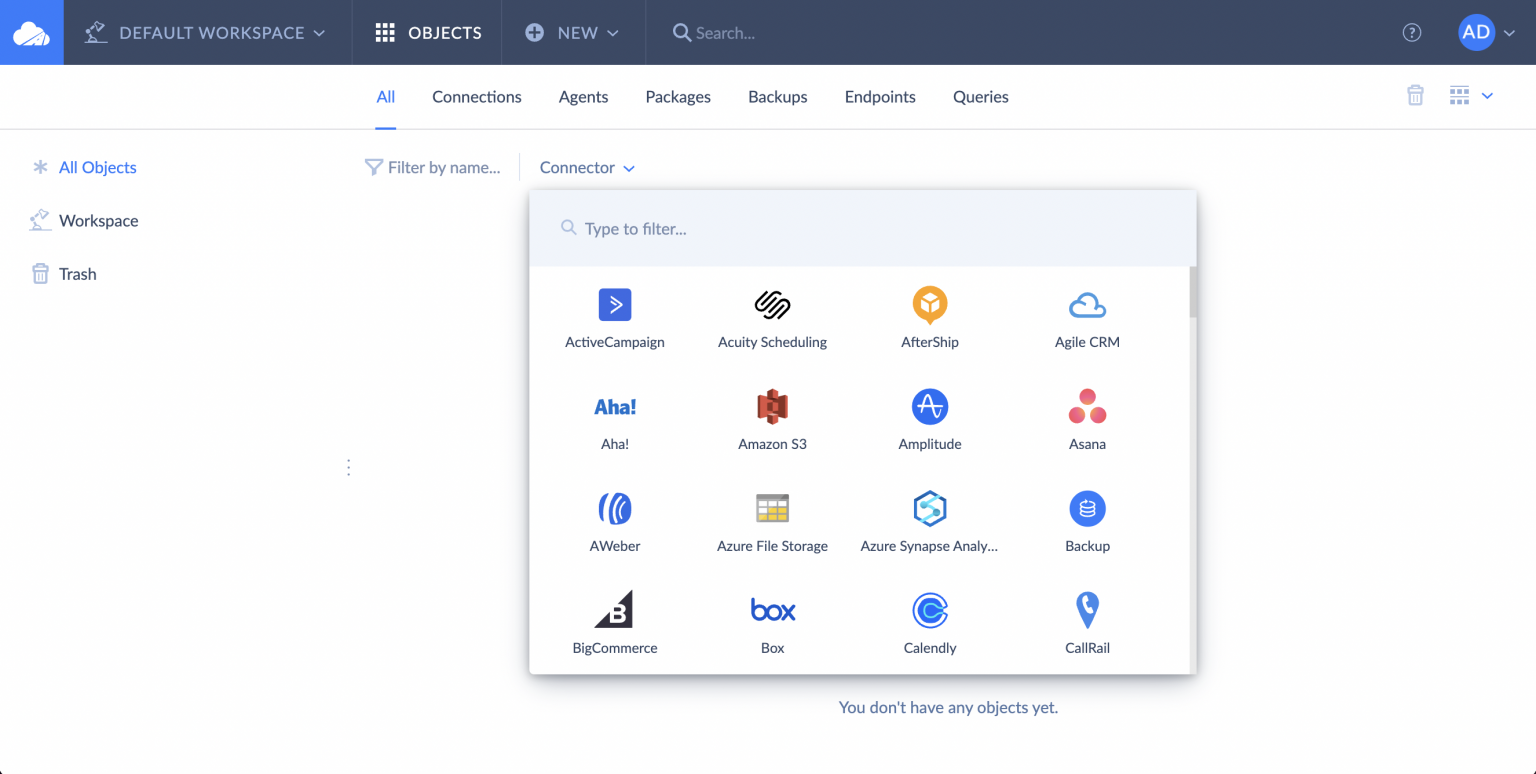The width and height of the screenshot is (1536, 774).
Task: Select All Objects in the sidebar
Action: (x=97, y=167)
